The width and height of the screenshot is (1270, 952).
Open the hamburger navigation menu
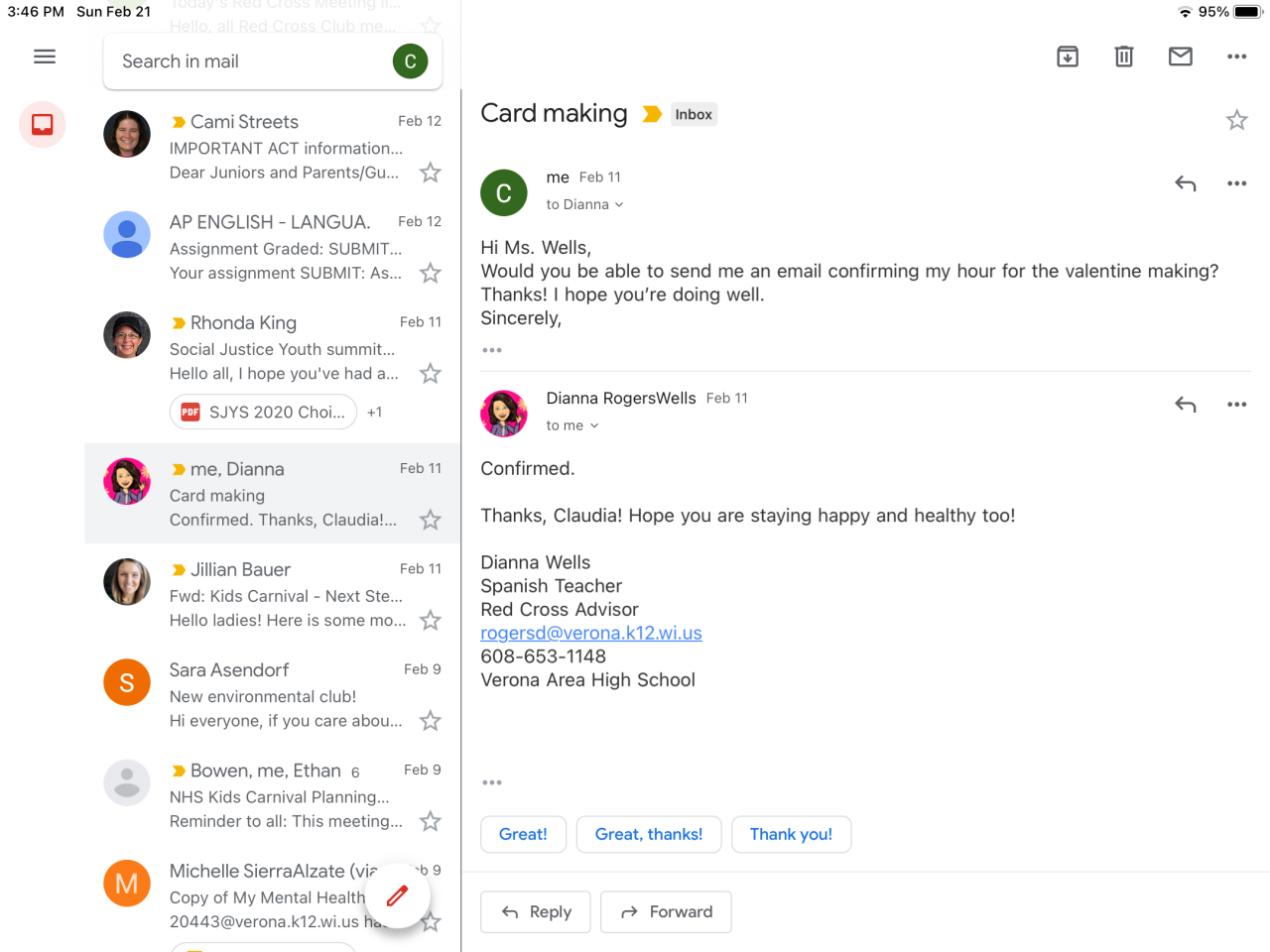[45, 57]
